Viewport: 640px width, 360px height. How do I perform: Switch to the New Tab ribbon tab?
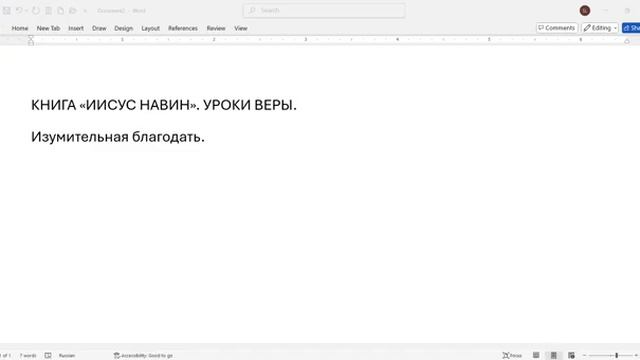coord(48,28)
